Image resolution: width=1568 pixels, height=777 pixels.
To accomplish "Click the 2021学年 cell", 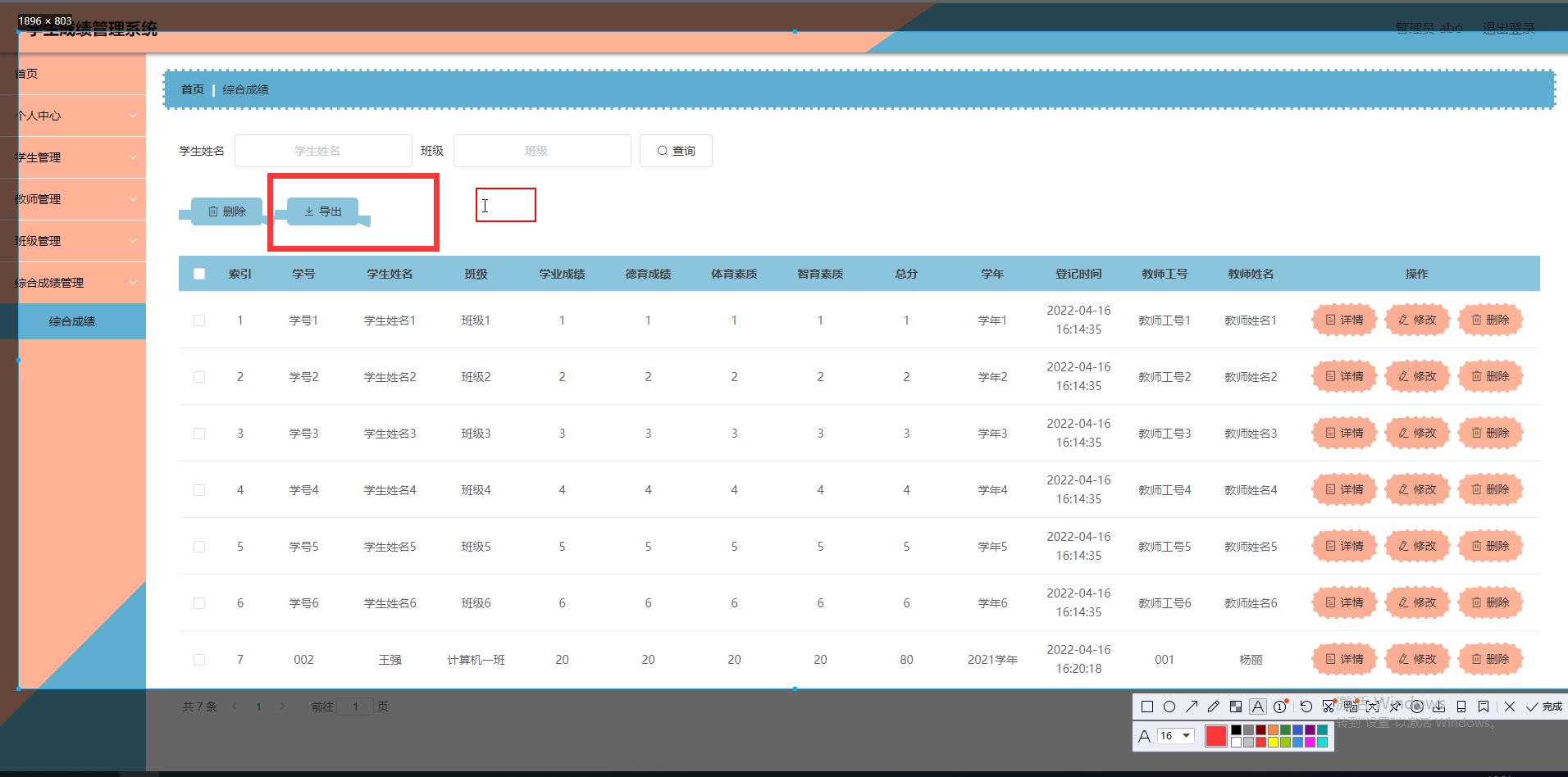I will pos(992,660).
